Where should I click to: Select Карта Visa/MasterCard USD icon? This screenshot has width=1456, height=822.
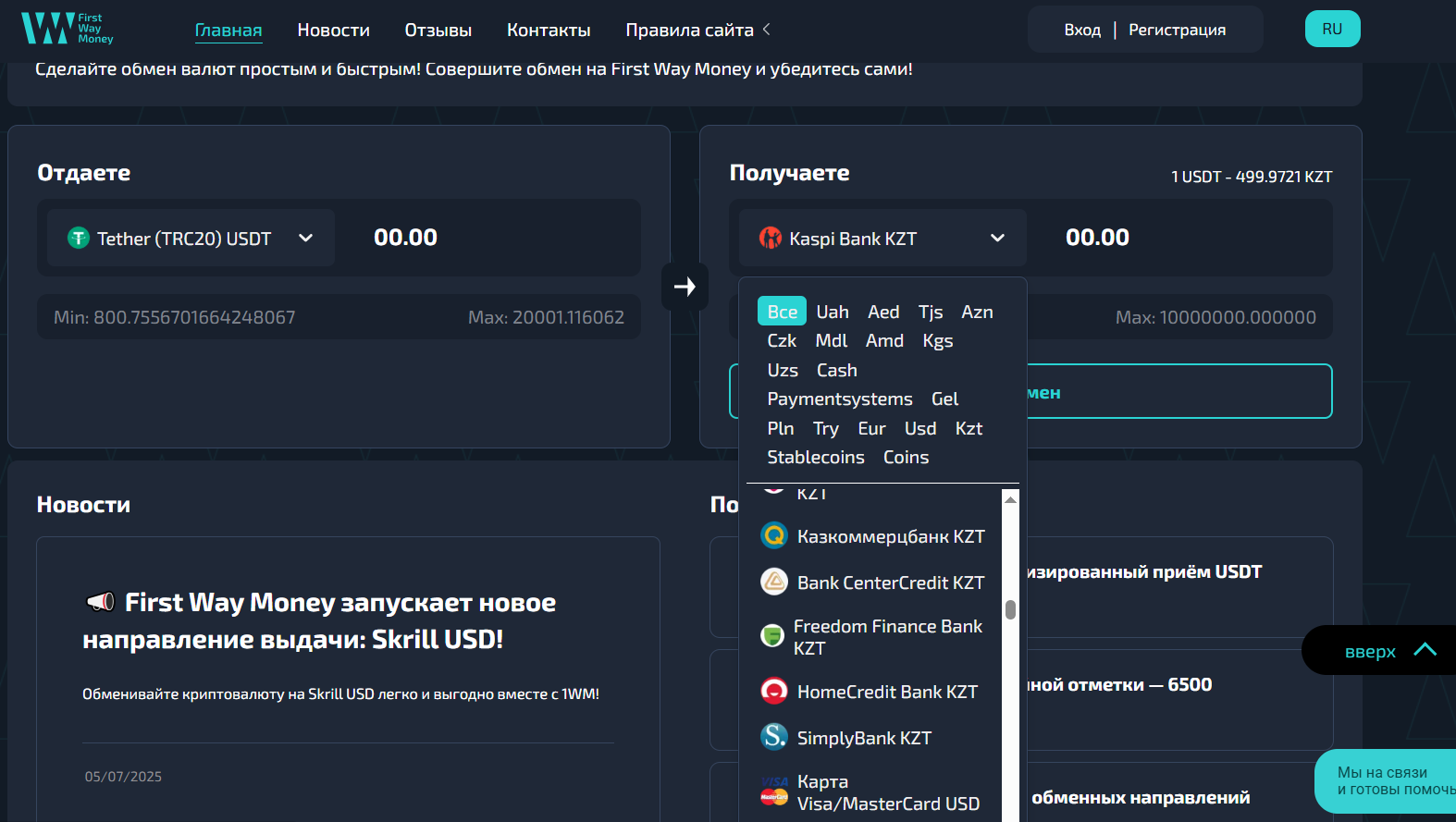pos(773,791)
